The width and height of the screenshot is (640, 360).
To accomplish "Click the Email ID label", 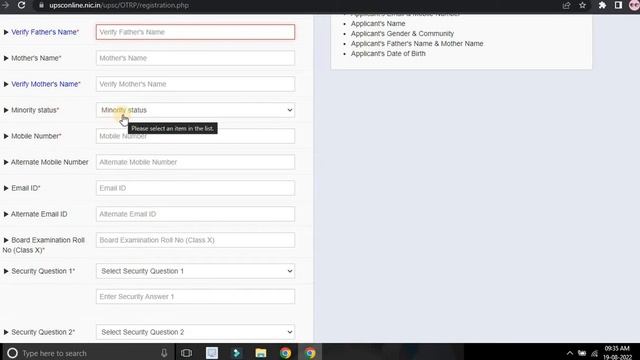I will point(26,188).
